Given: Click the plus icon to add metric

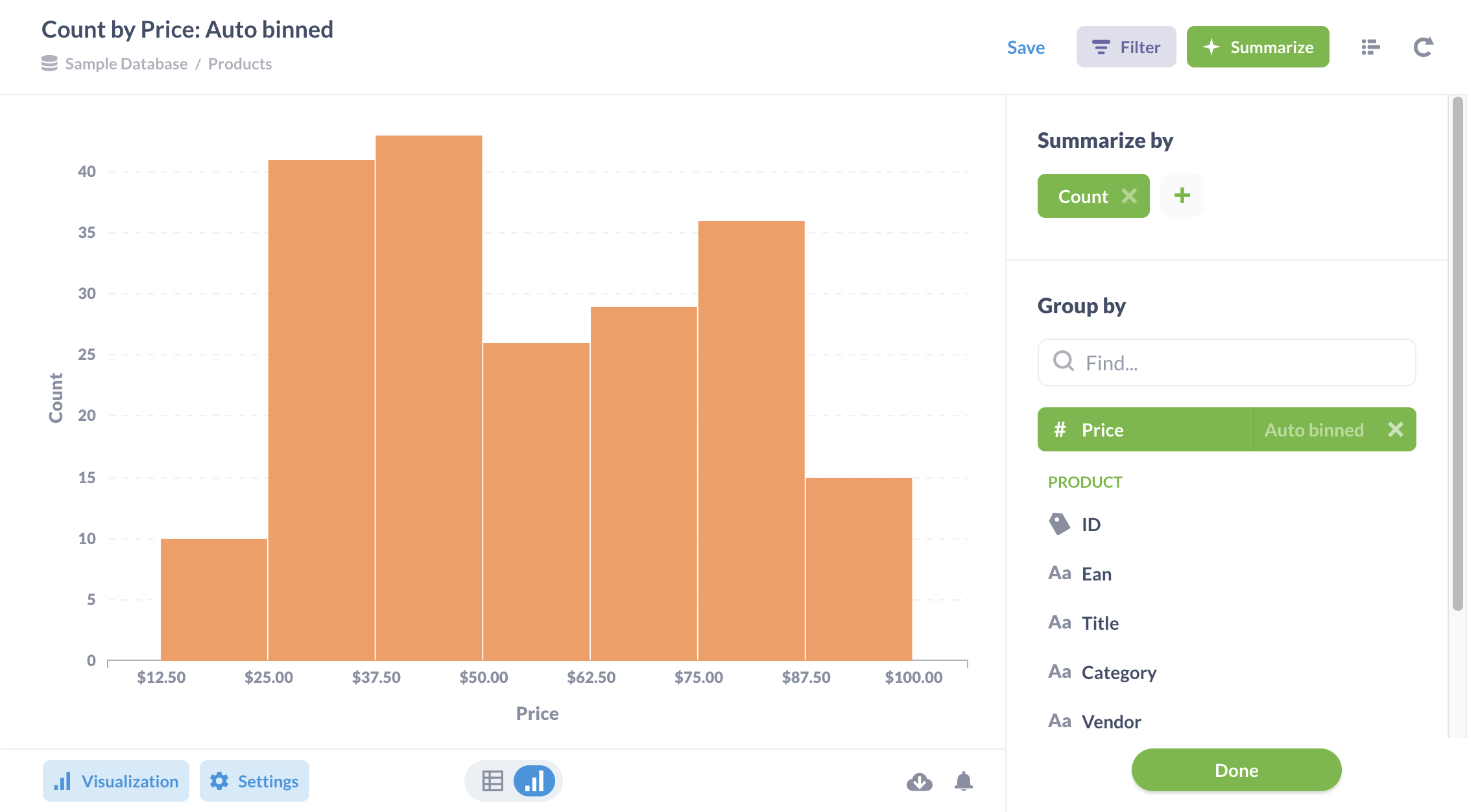Looking at the screenshot, I should click(x=1182, y=195).
